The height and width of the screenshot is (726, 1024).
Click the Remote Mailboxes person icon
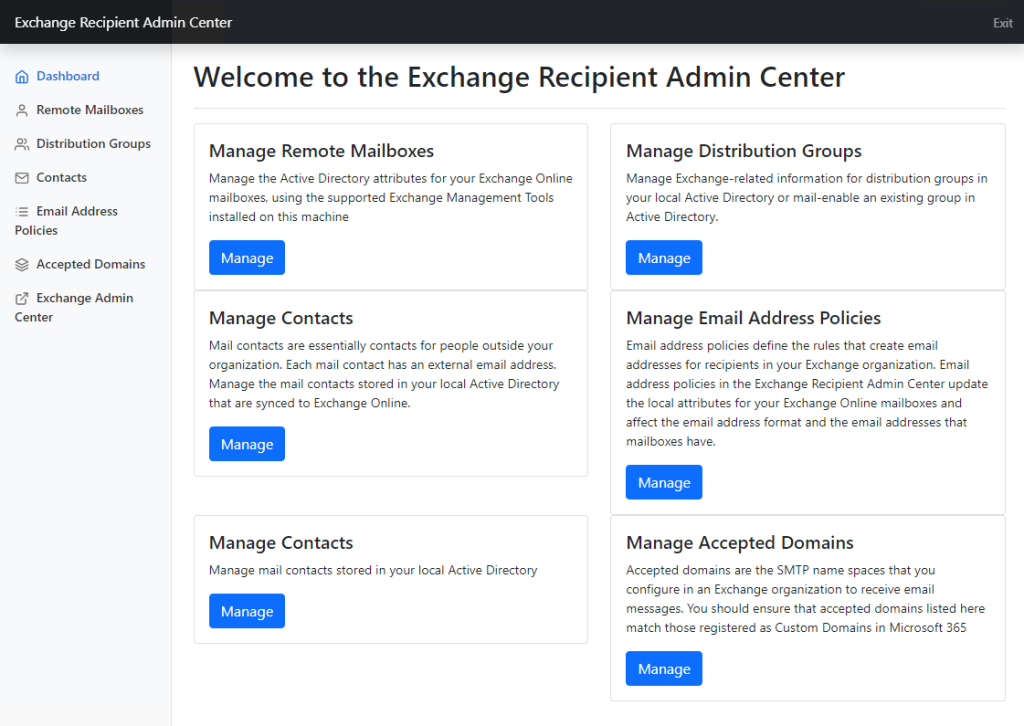click(x=22, y=110)
